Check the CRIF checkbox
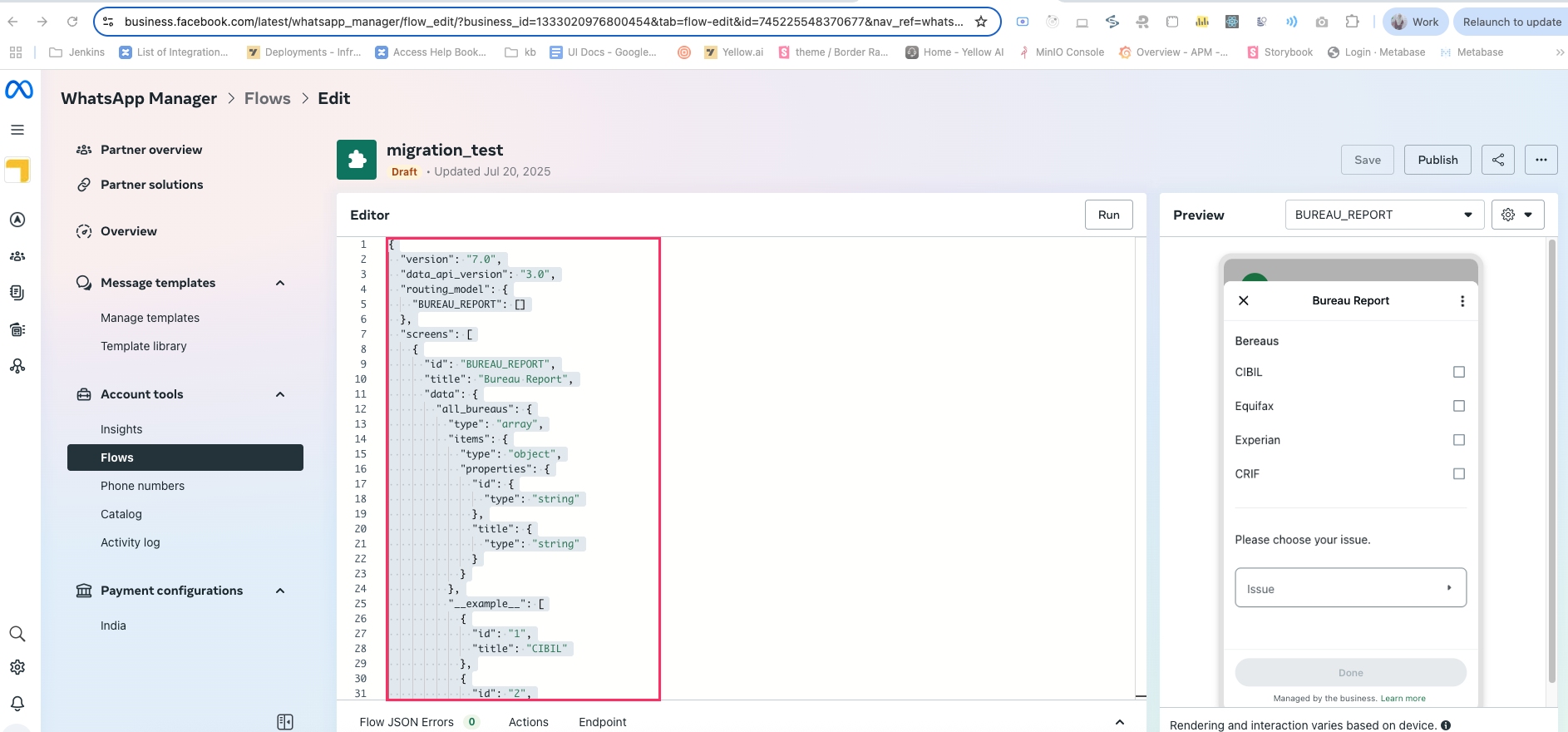 tap(1459, 474)
